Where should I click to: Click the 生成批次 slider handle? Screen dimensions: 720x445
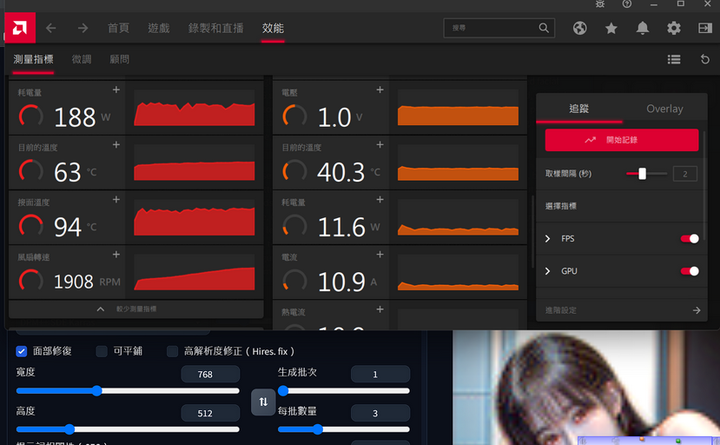click(x=283, y=391)
